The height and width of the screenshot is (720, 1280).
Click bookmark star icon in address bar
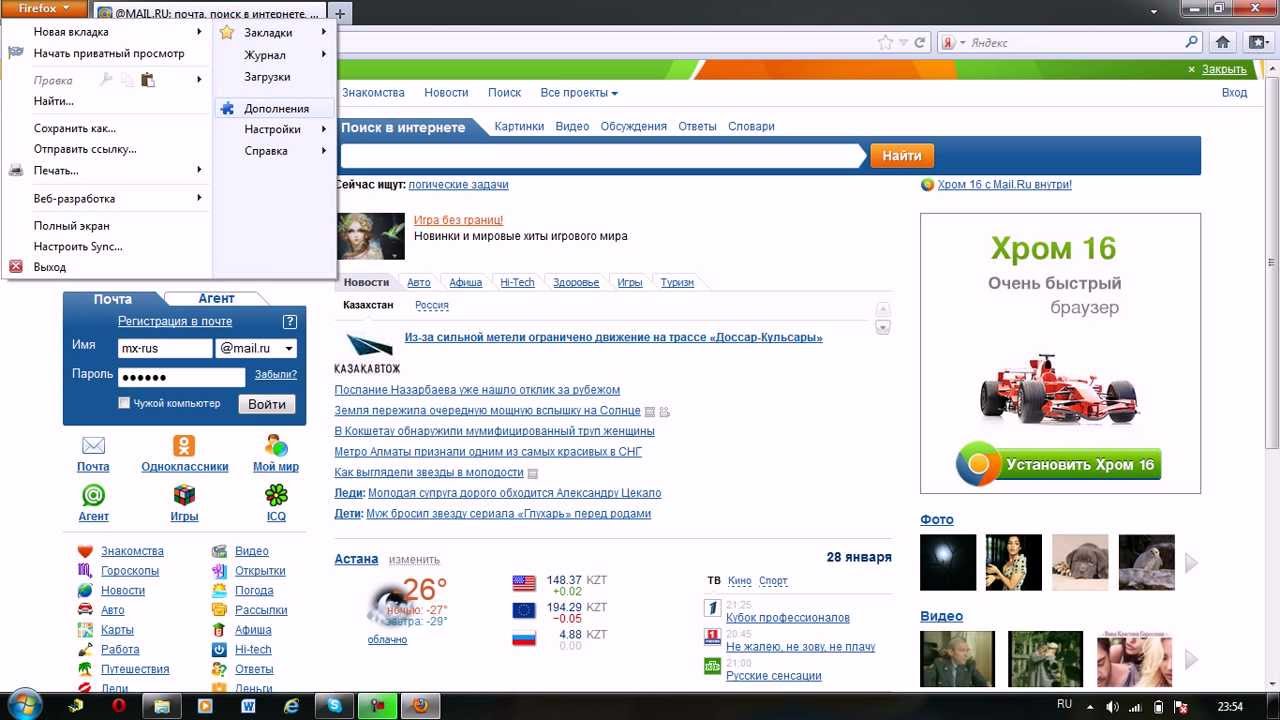click(885, 43)
